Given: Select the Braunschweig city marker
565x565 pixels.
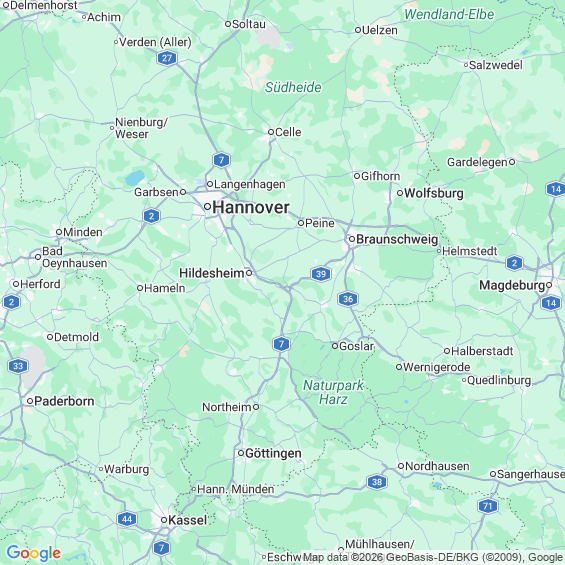Looking at the screenshot, I should (352, 239).
